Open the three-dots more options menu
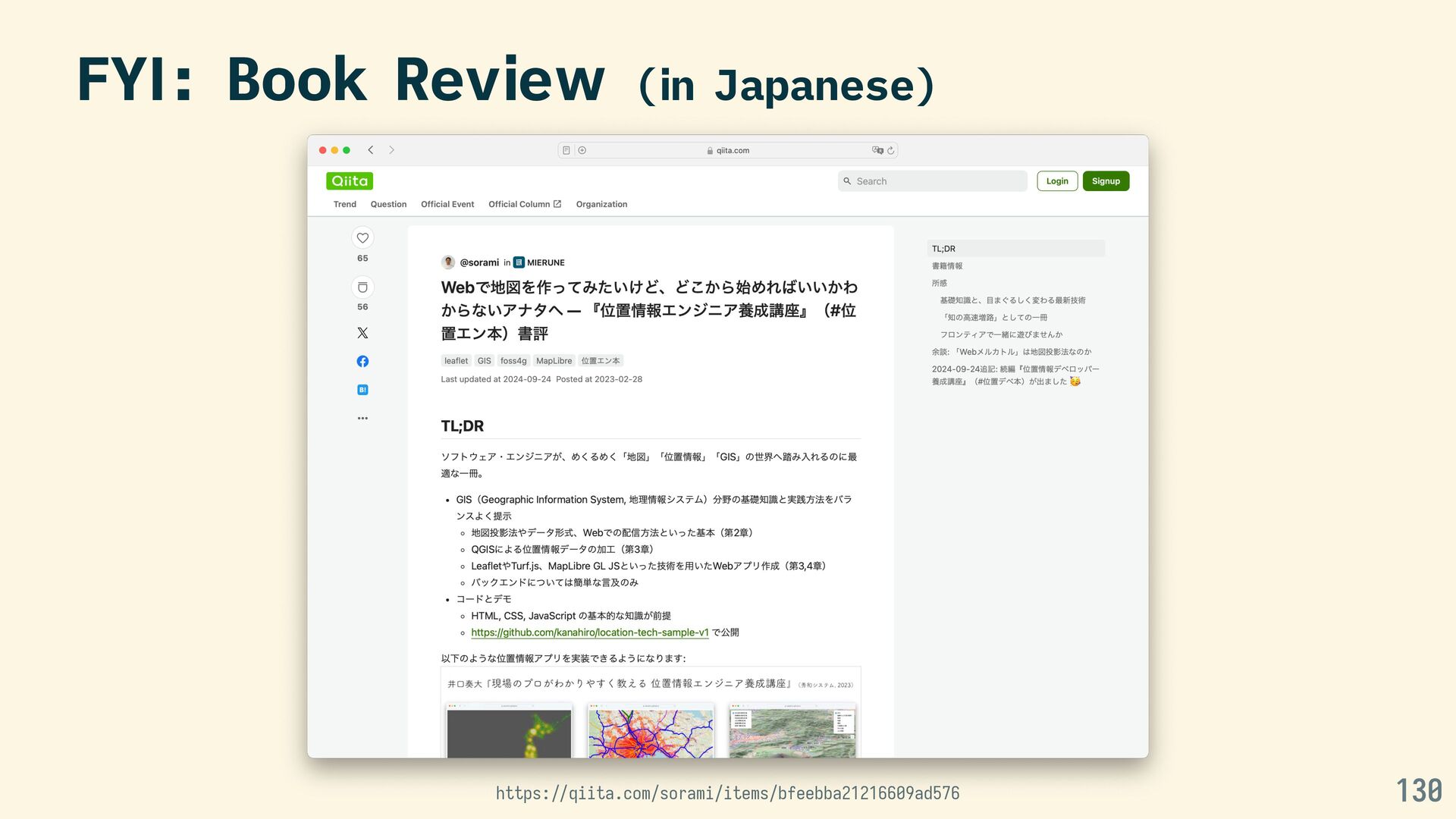 click(x=362, y=419)
